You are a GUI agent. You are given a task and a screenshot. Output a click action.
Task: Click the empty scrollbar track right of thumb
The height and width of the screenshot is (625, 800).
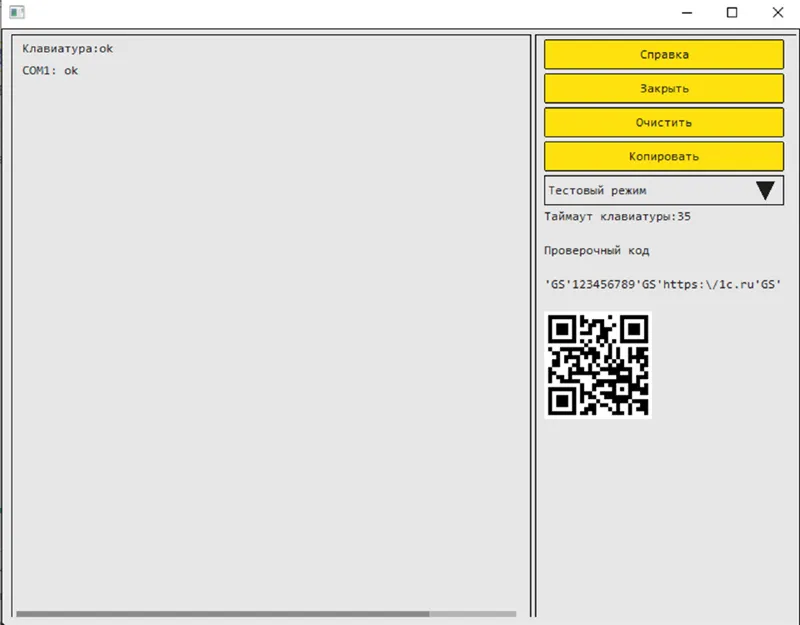click(x=472, y=614)
